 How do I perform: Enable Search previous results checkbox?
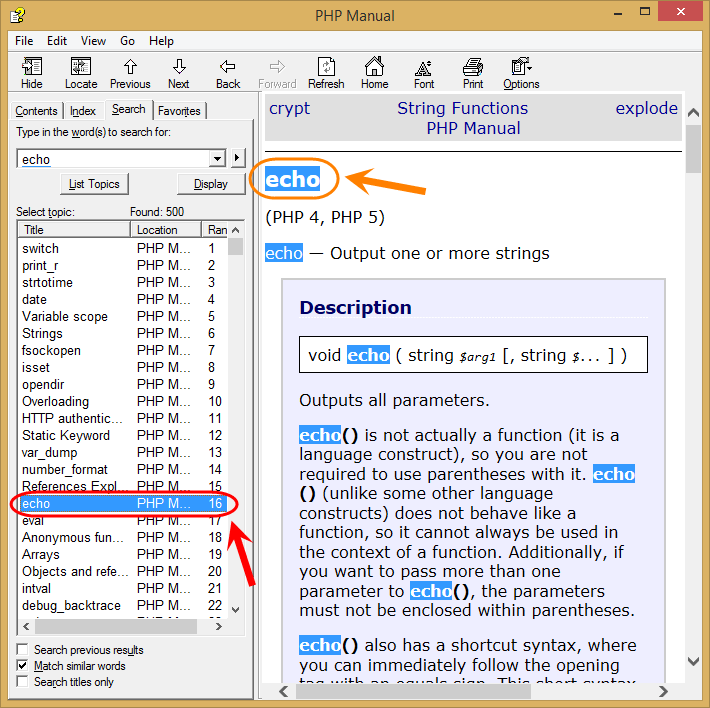[22, 649]
